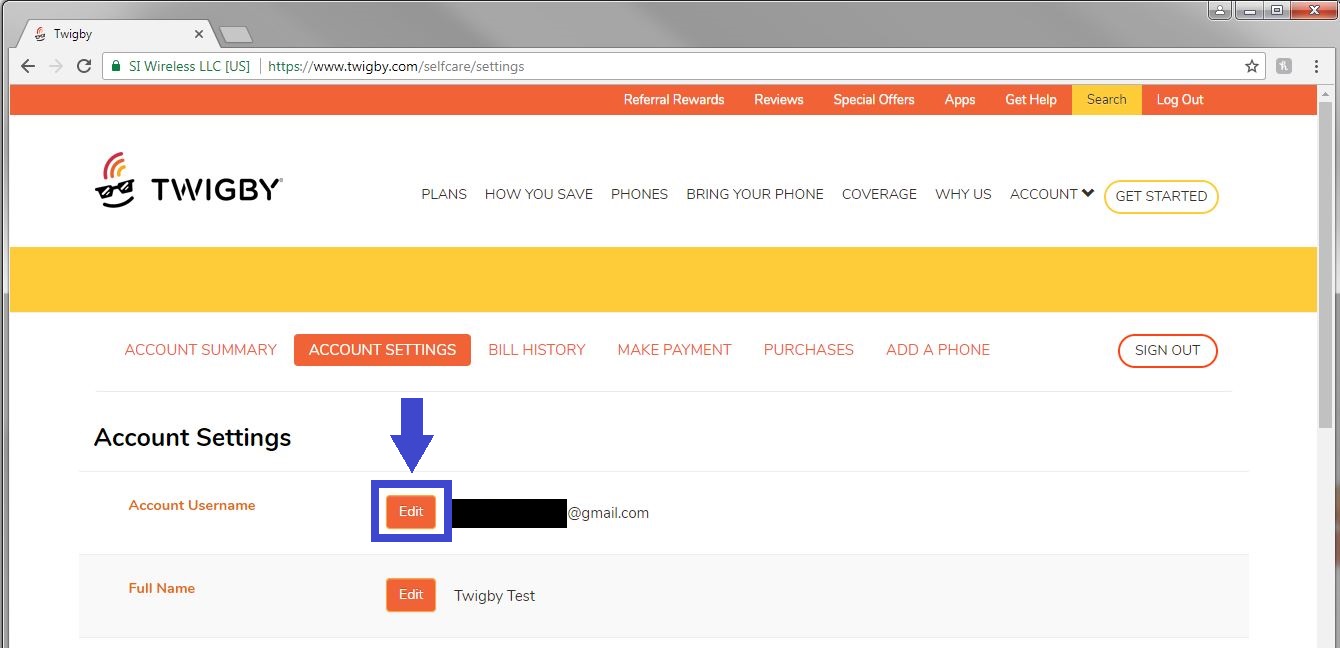The image size is (1340, 648).
Task: Close the Twigby browser tab
Action: [199, 34]
